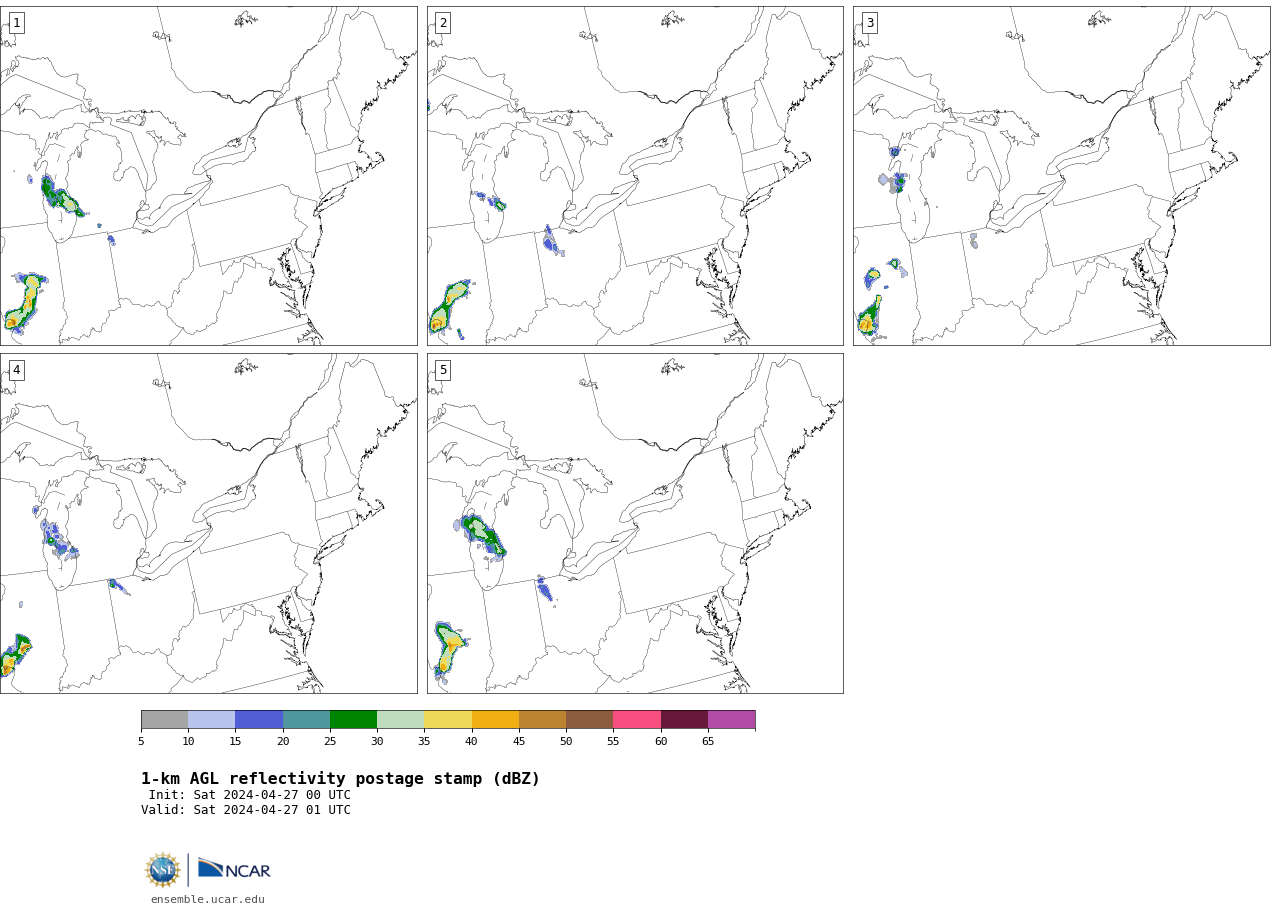Open ensemble member 2 map panel
This screenshot has width=1280, height=910.
635,176
